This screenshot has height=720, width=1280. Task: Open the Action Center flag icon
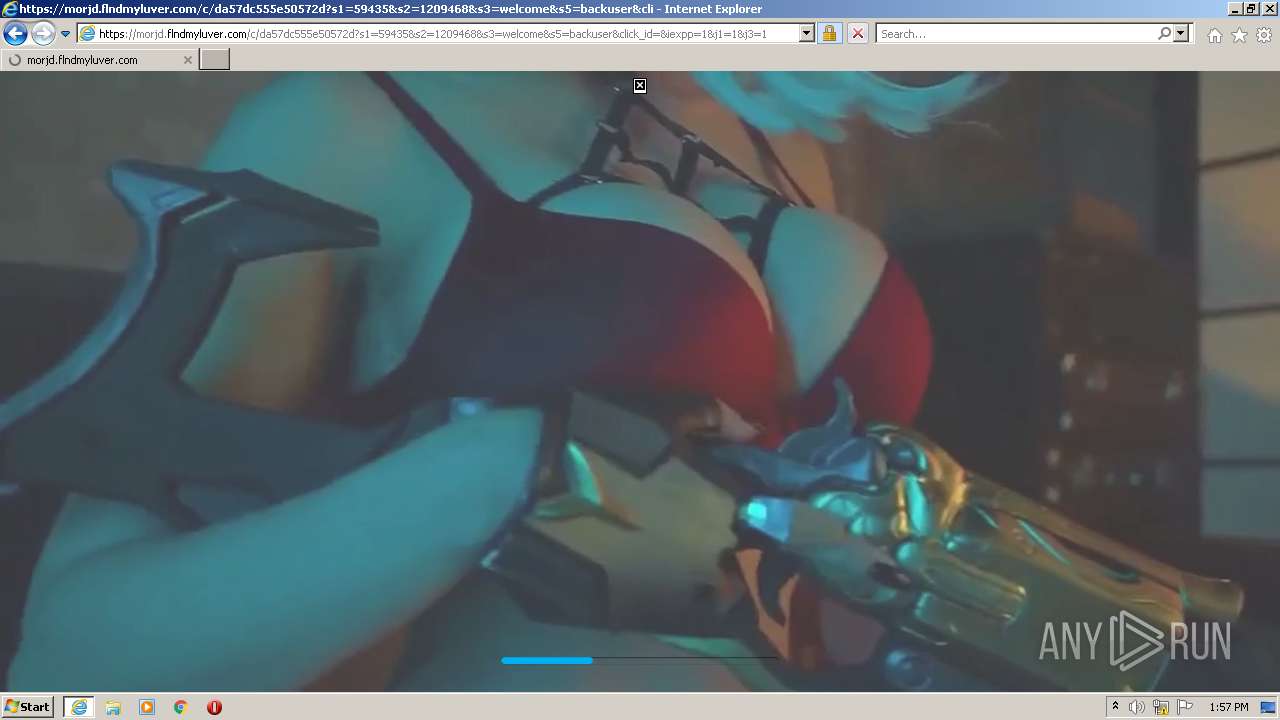coord(1185,707)
